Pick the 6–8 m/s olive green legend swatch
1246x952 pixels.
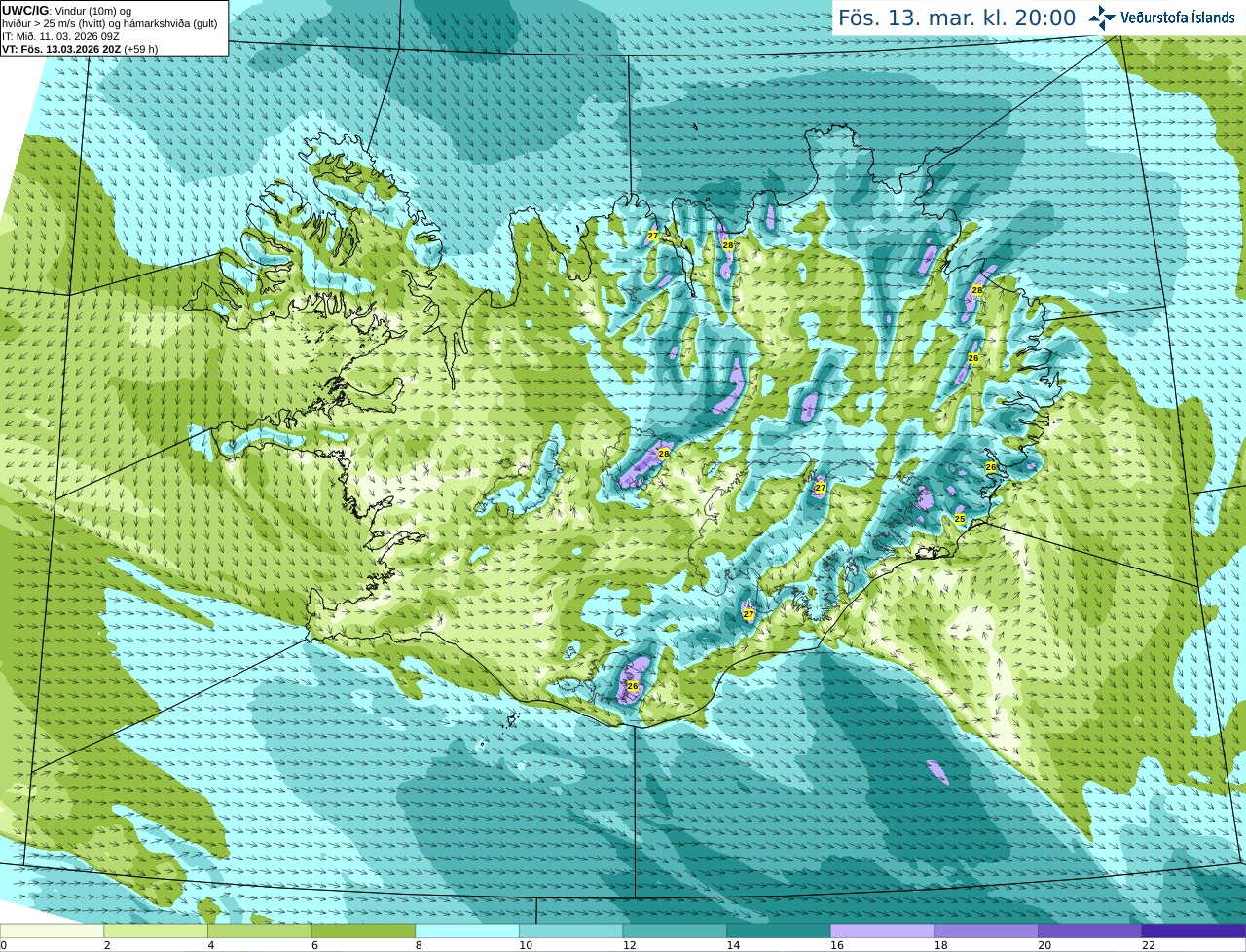click(363, 932)
